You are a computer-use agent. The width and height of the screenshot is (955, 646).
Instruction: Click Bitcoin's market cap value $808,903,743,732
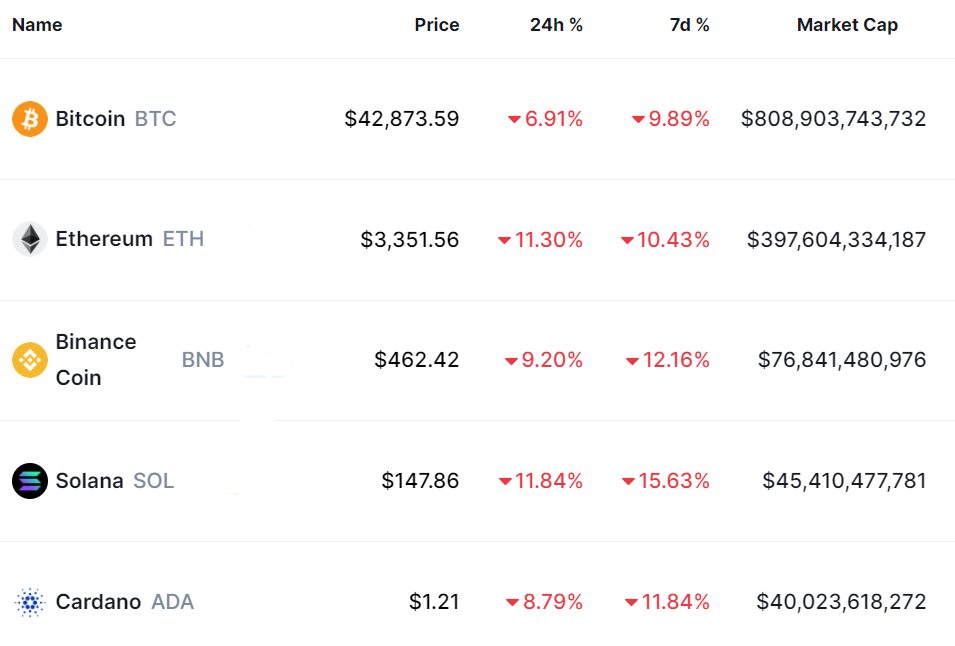coord(833,119)
